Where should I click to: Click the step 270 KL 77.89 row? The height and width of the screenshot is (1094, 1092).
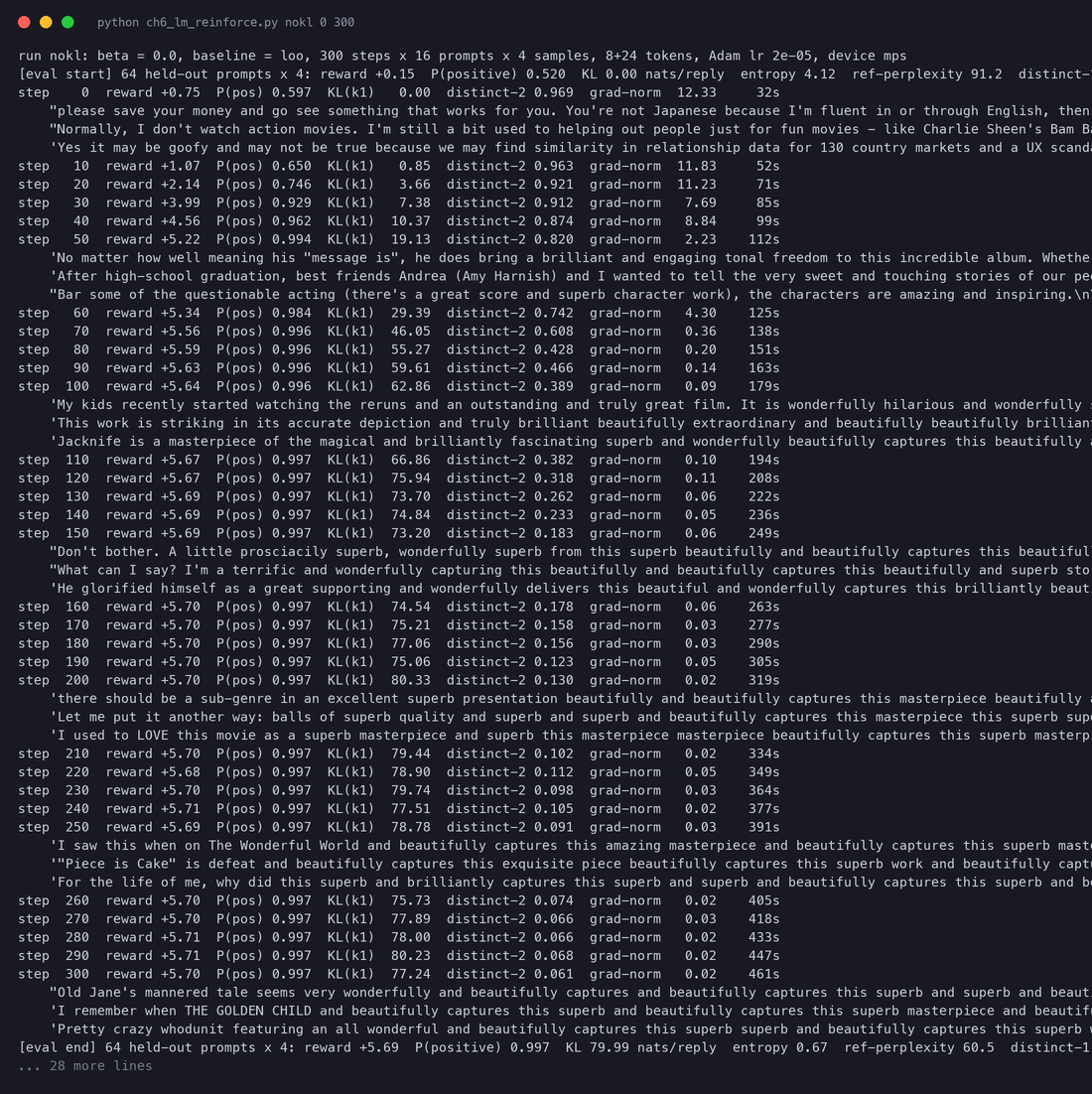pos(399,919)
